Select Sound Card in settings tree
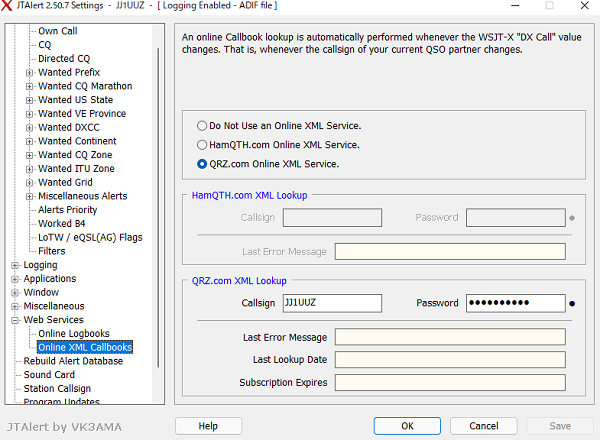The width and height of the screenshot is (600, 440). 49,375
